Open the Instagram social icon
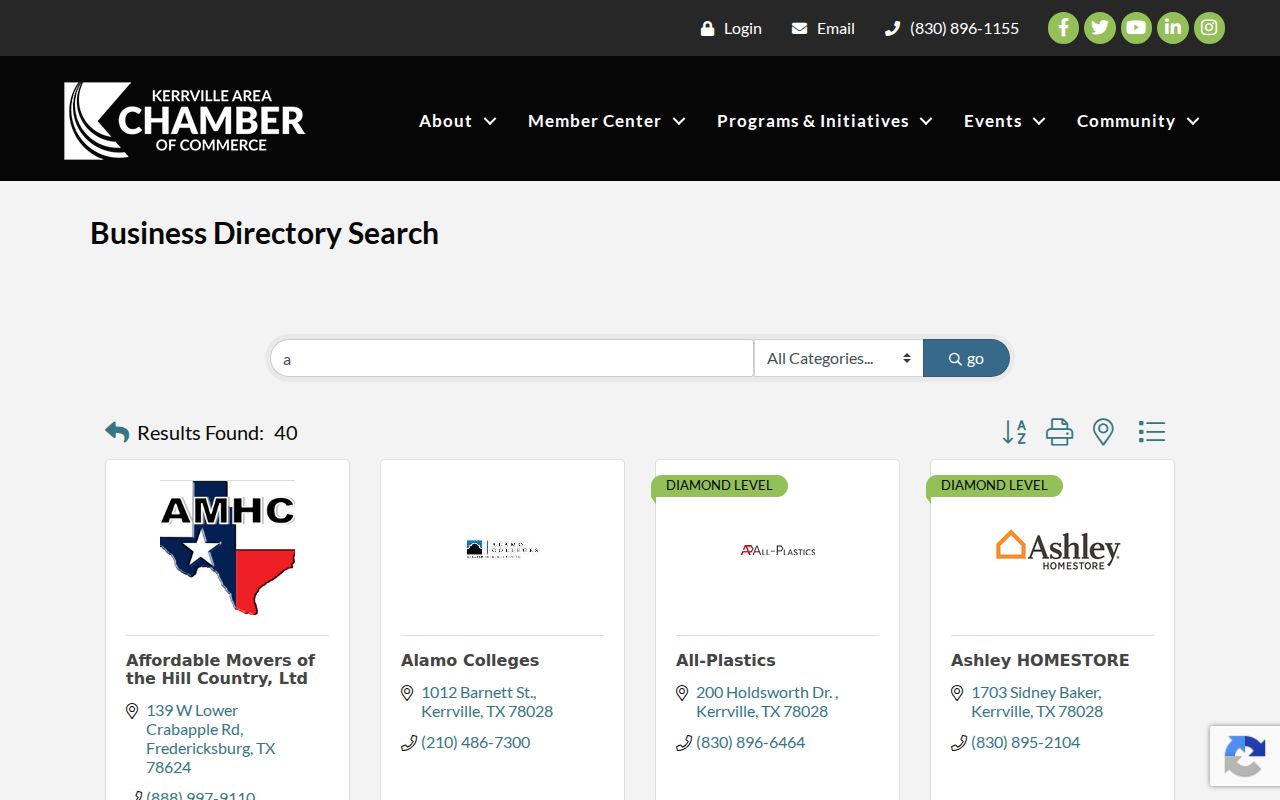This screenshot has width=1280, height=800. (x=1209, y=28)
